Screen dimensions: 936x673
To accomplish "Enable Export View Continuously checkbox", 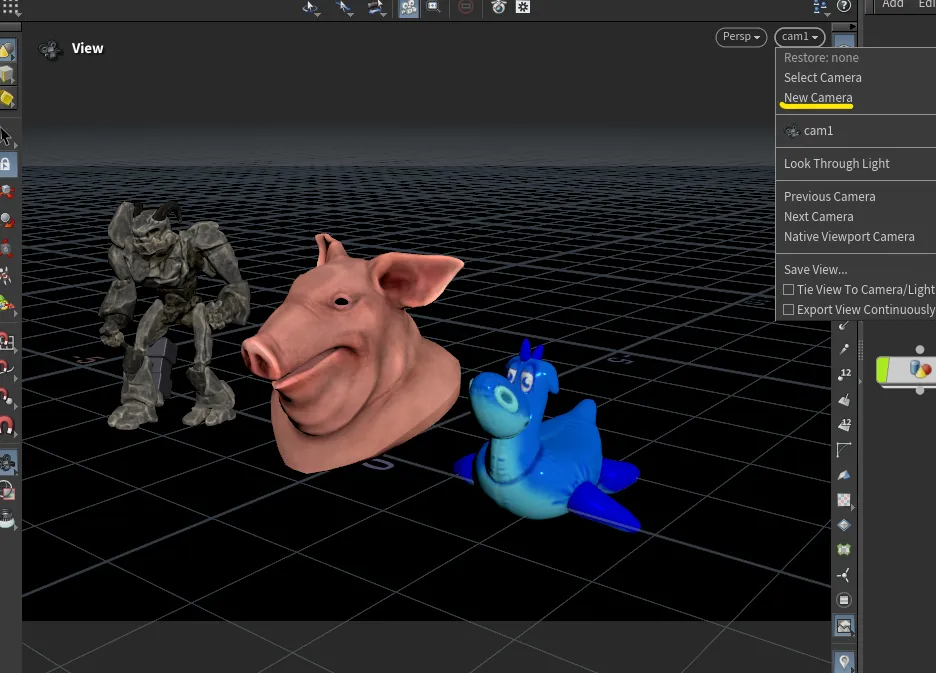I will [789, 310].
